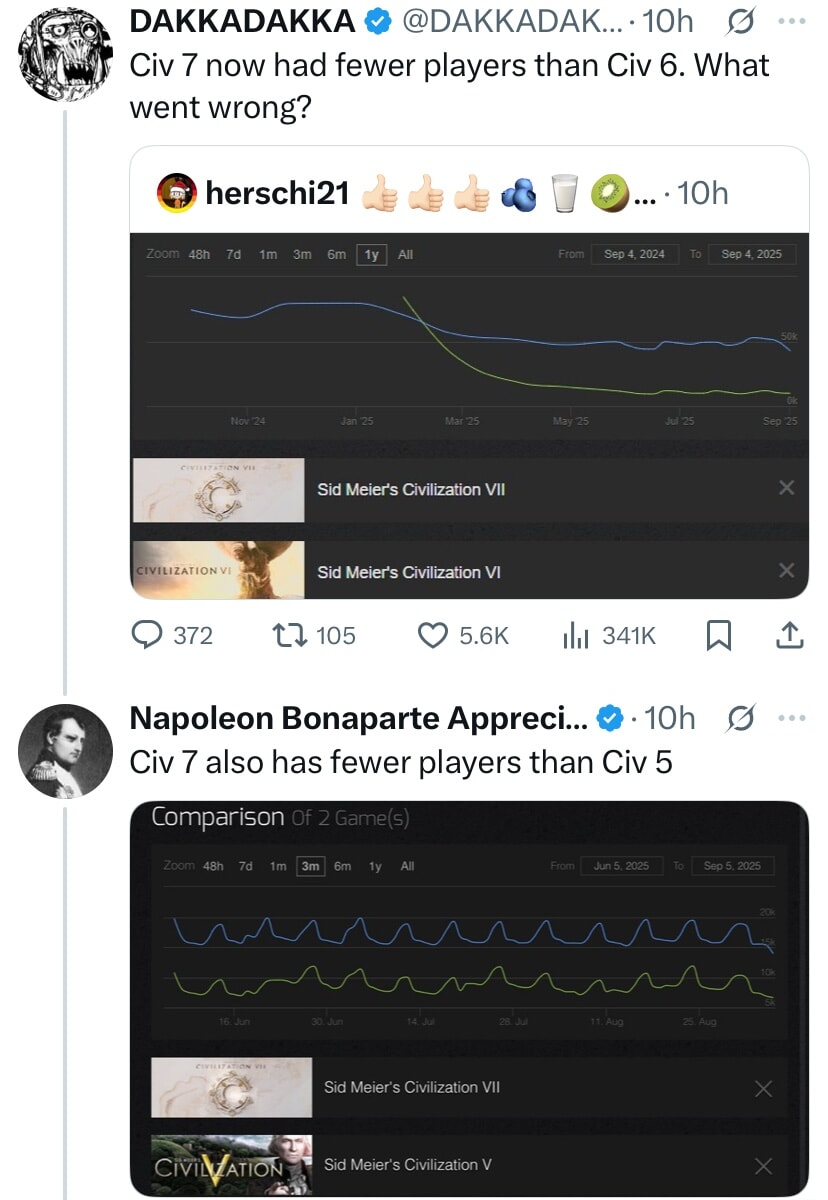Image resolution: width=828 pixels, height=1200 pixels.
Task: Select 3m zoom in the comparison chart
Action: click(310, 866)
